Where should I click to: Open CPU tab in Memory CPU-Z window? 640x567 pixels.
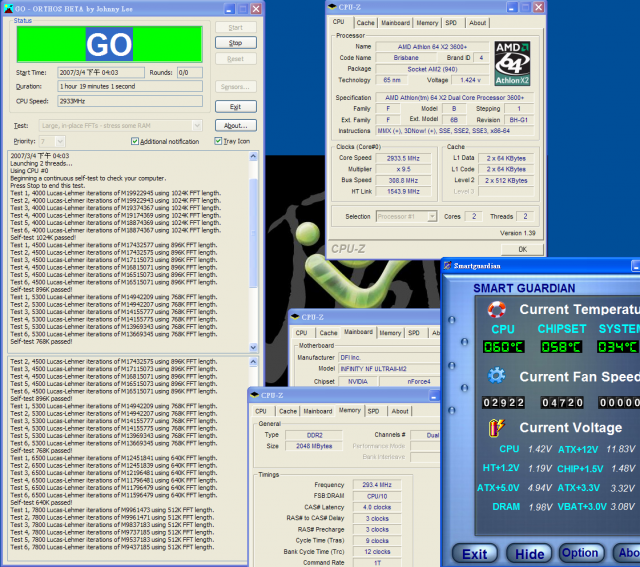(x=261, y=411)
